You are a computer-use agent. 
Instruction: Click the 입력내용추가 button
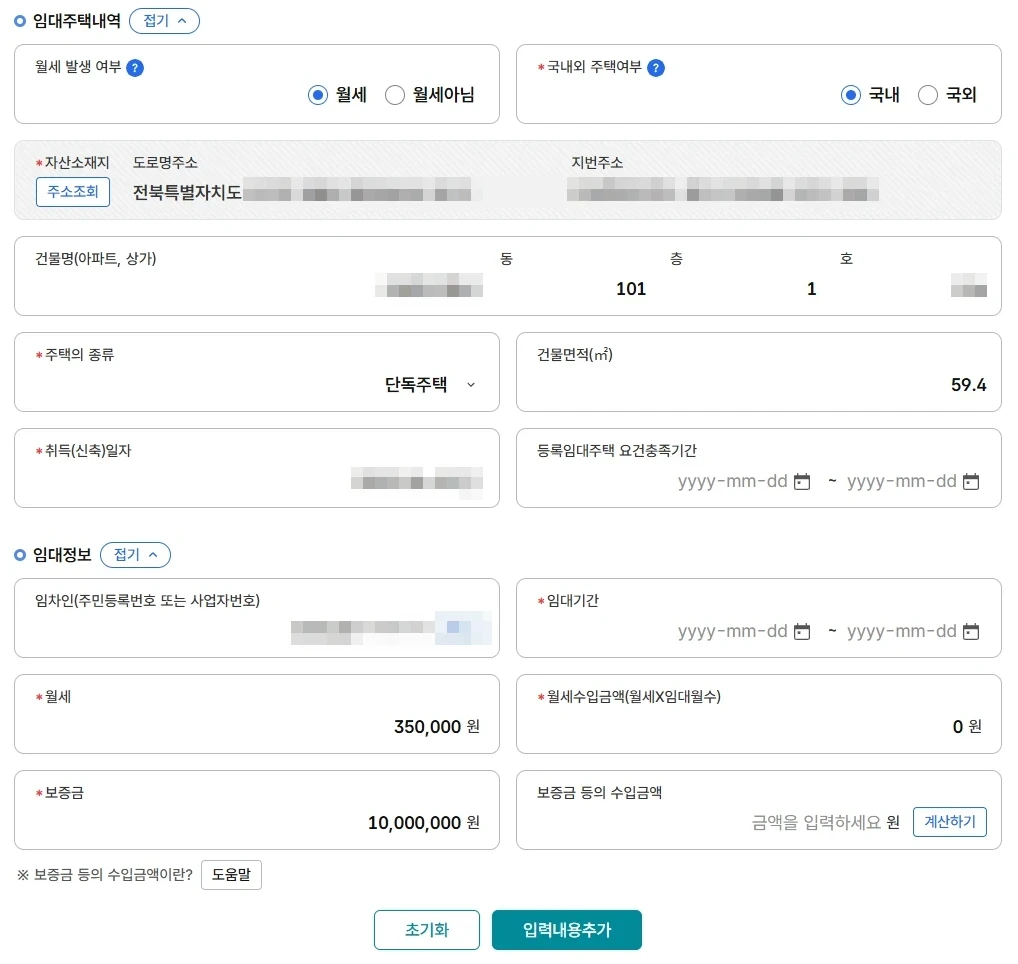pyautogui.click(x=566, y=930)
